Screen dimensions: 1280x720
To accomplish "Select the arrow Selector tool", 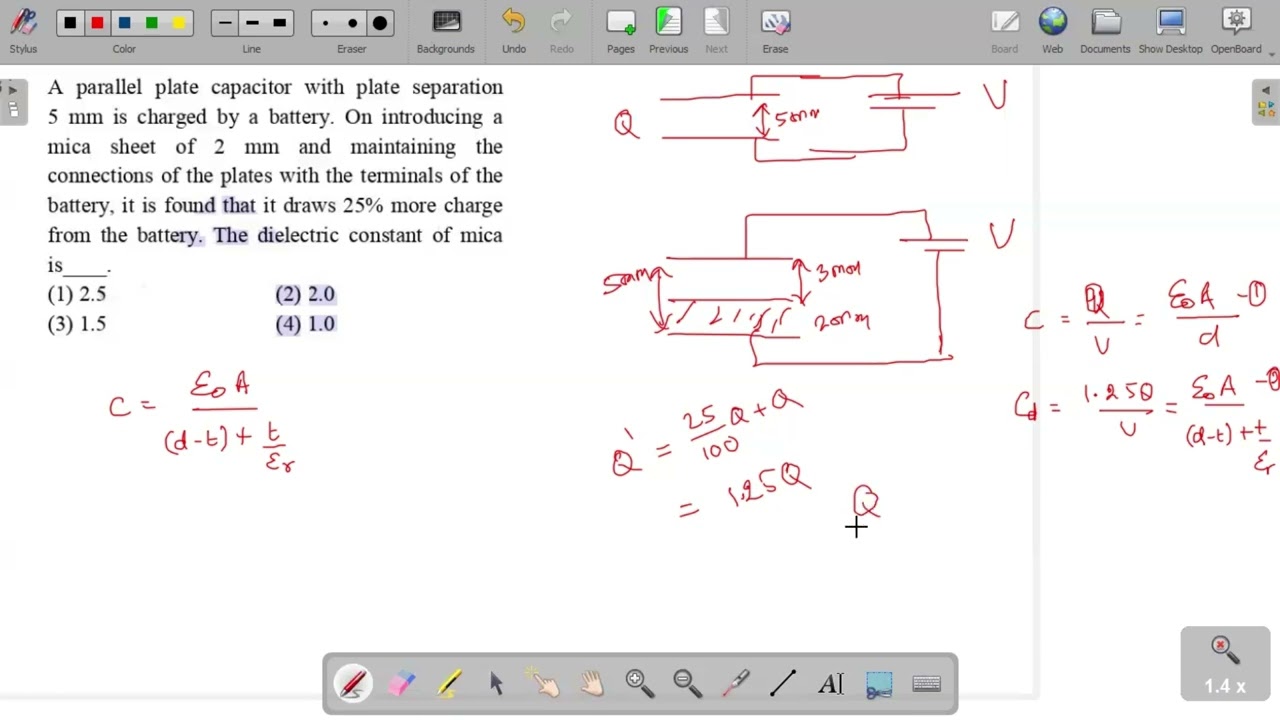I will [x=497, y=684].
